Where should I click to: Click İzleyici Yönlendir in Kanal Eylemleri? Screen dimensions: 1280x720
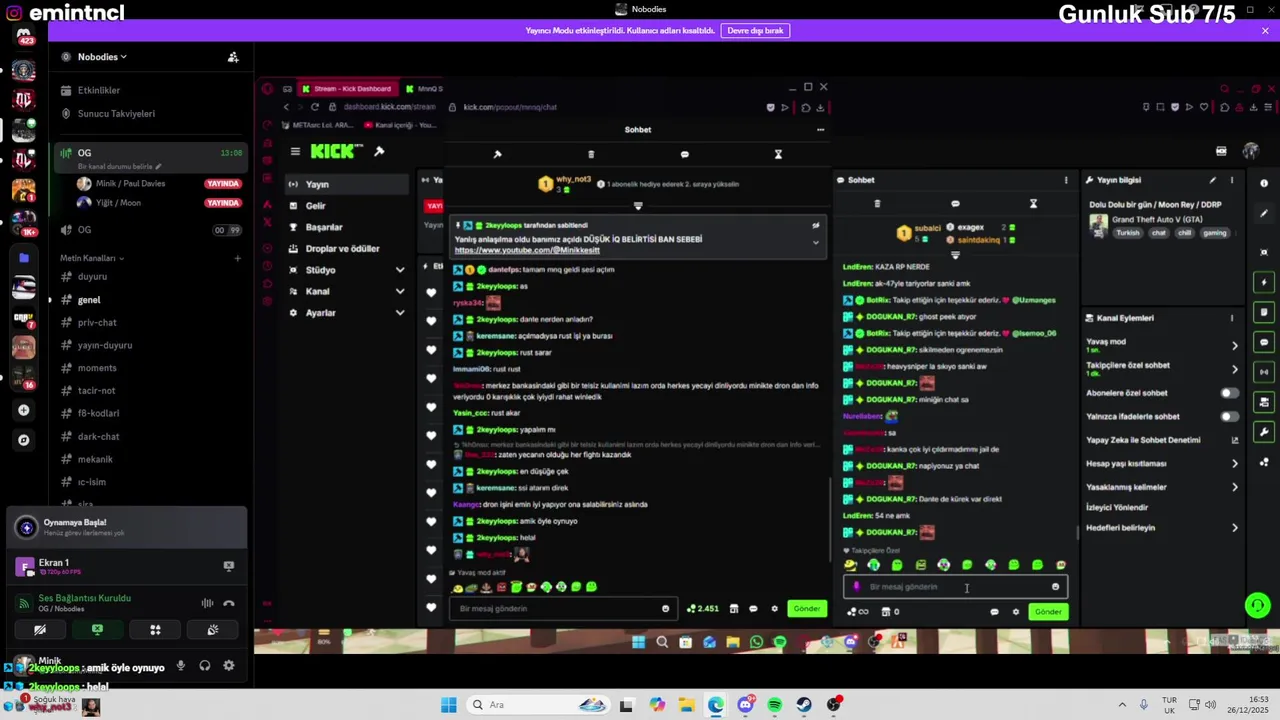tap(1117, 507)
